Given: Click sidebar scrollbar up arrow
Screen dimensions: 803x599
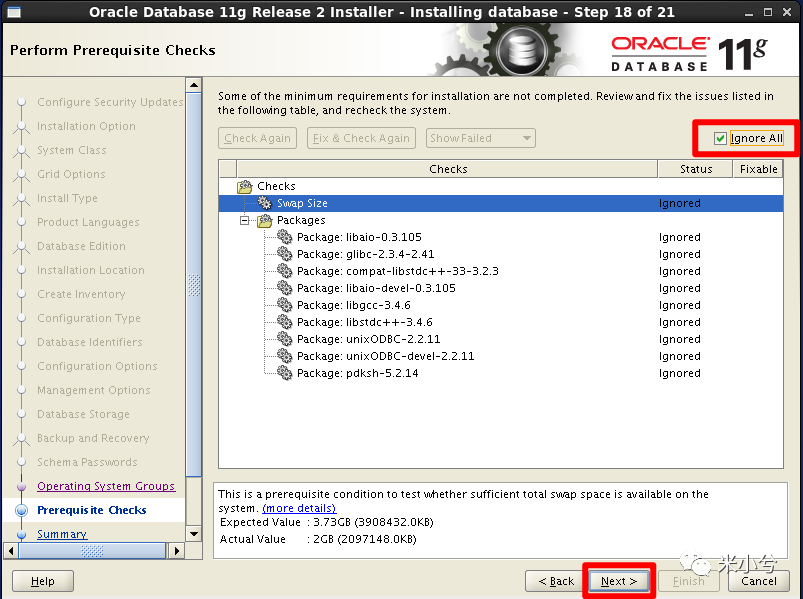Looking at the screenshot, I should tap(194, 85).
